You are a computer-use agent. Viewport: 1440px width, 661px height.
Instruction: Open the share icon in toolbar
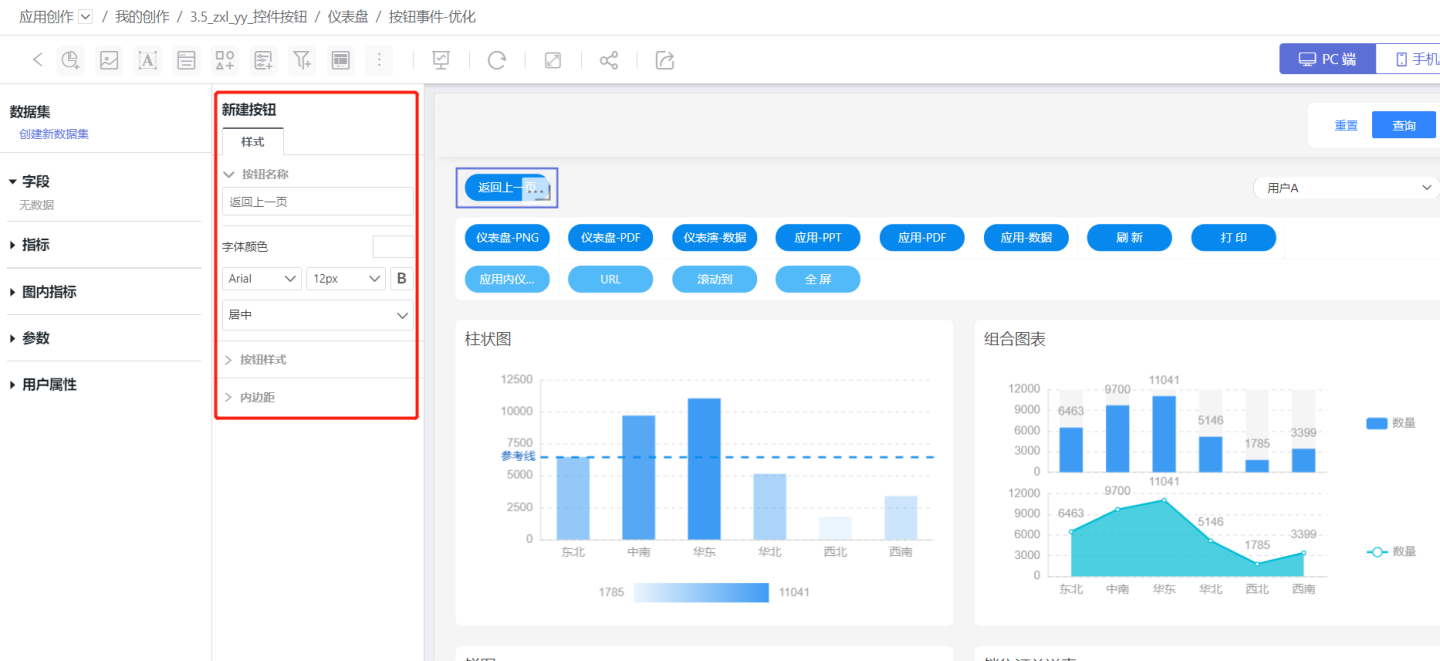608,60
